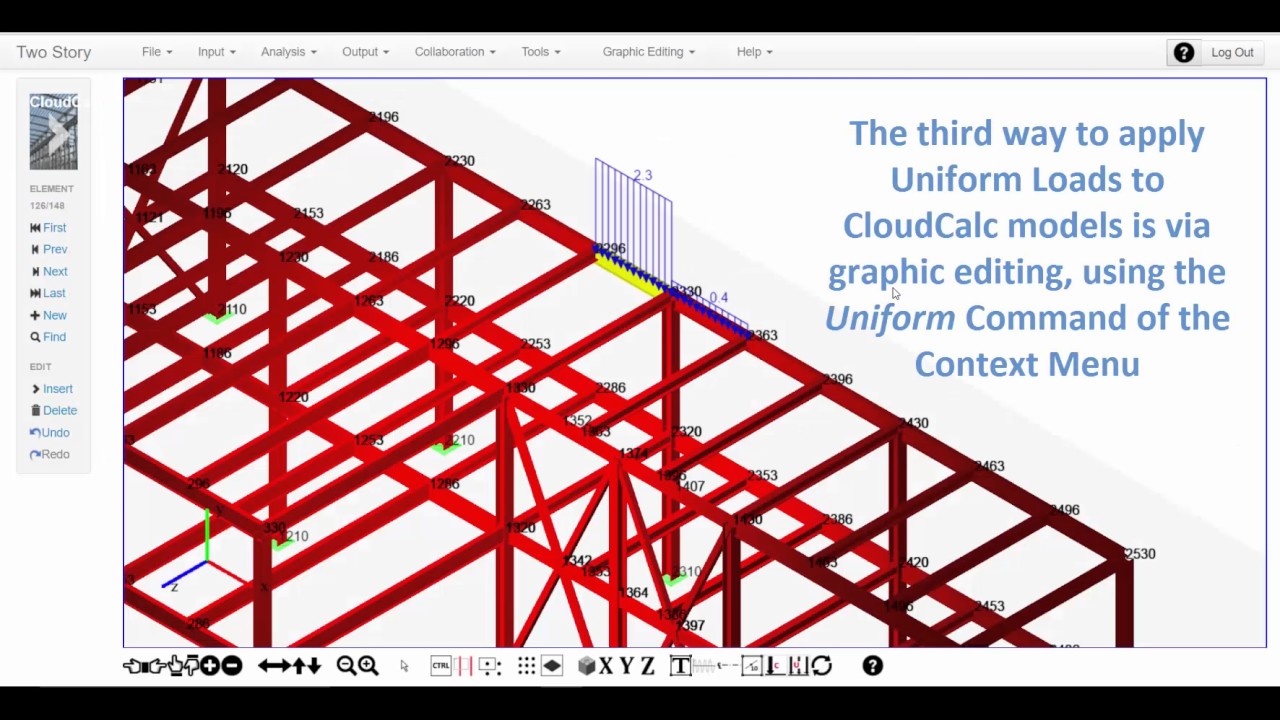Toggle the CTRL selection mode icon
This screenshot has width=1280, height=720.
tap(440, 666)
